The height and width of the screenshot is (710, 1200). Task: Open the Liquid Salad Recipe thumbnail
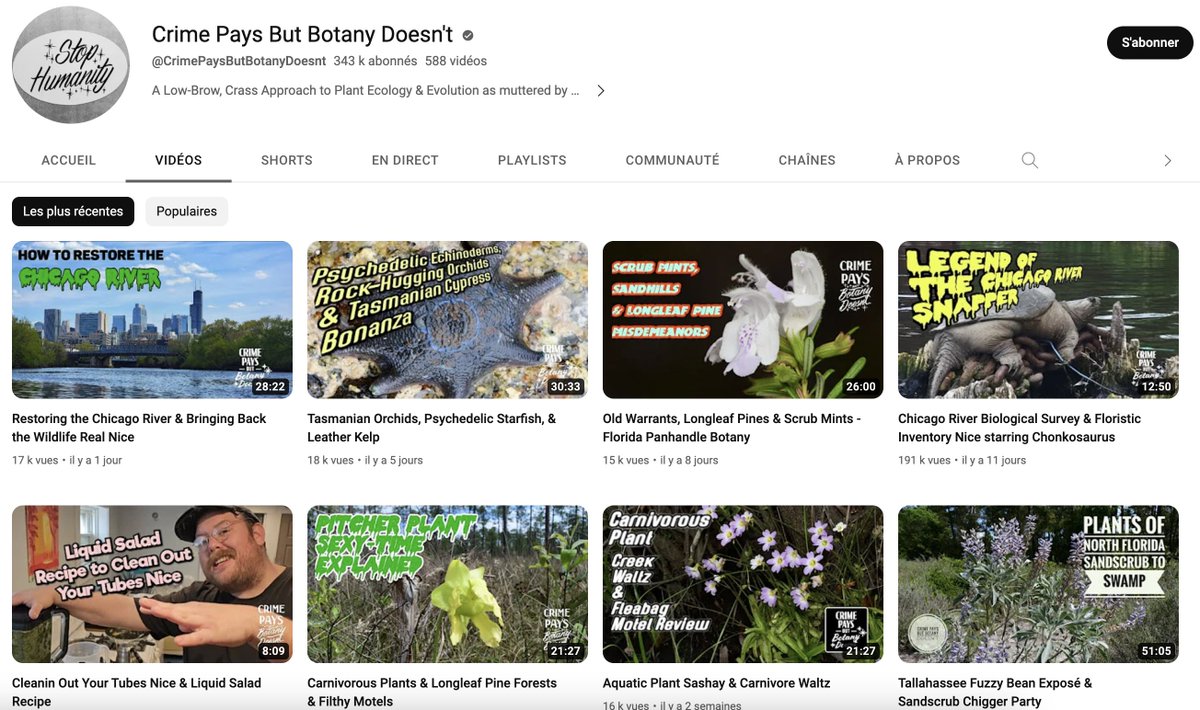[152, 584]
